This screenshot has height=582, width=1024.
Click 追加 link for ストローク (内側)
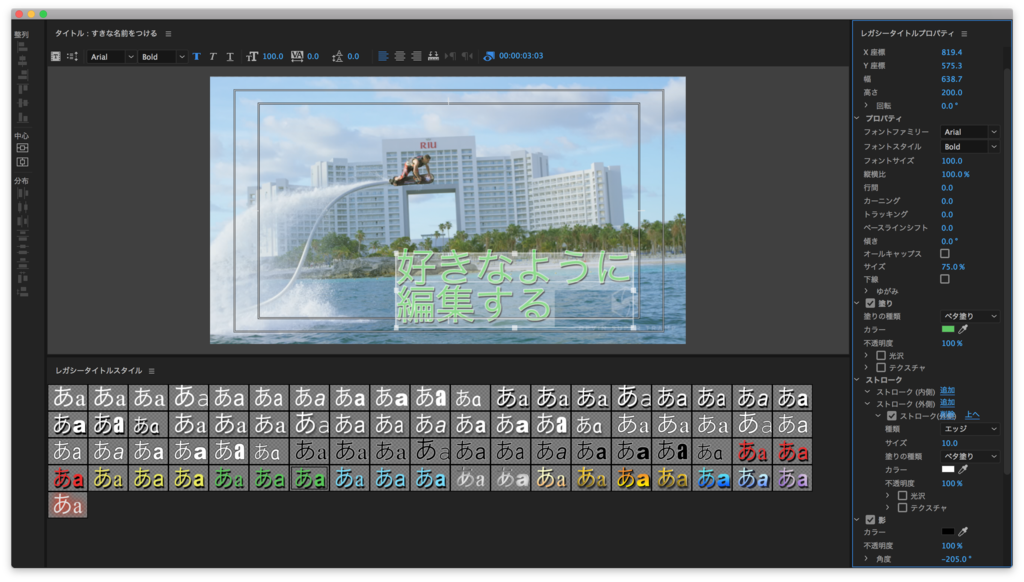click(x=948, y=391)
